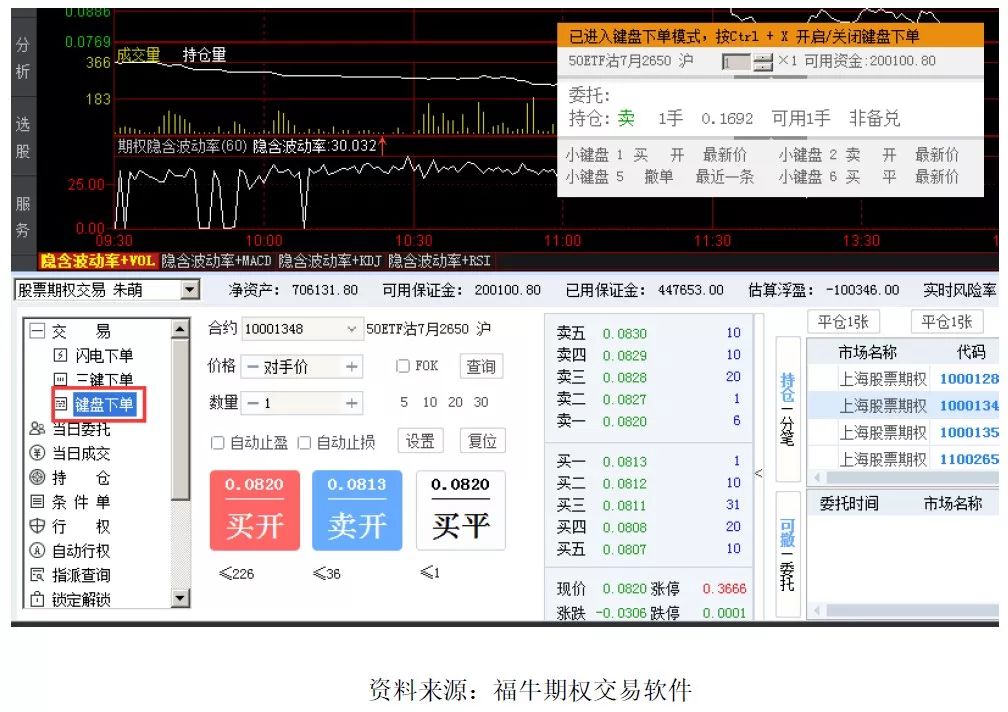1008x712 pixels.
Task: Increase quantity with the plus button
Action: (x=352, y=403)
